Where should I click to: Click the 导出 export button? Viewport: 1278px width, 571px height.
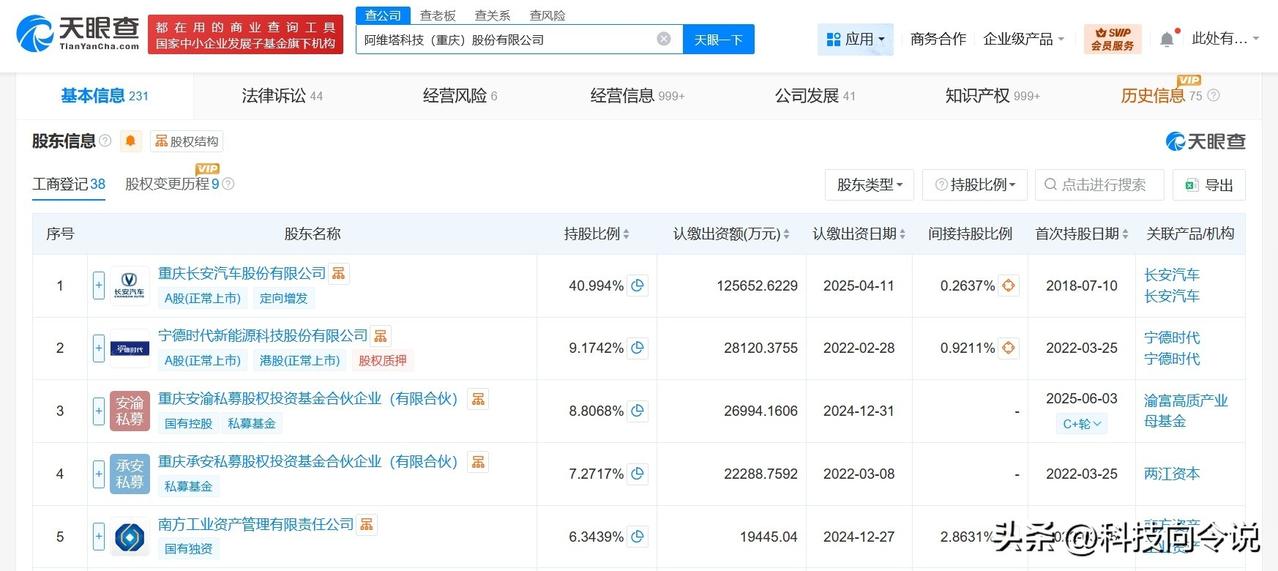coord(1209,185)
